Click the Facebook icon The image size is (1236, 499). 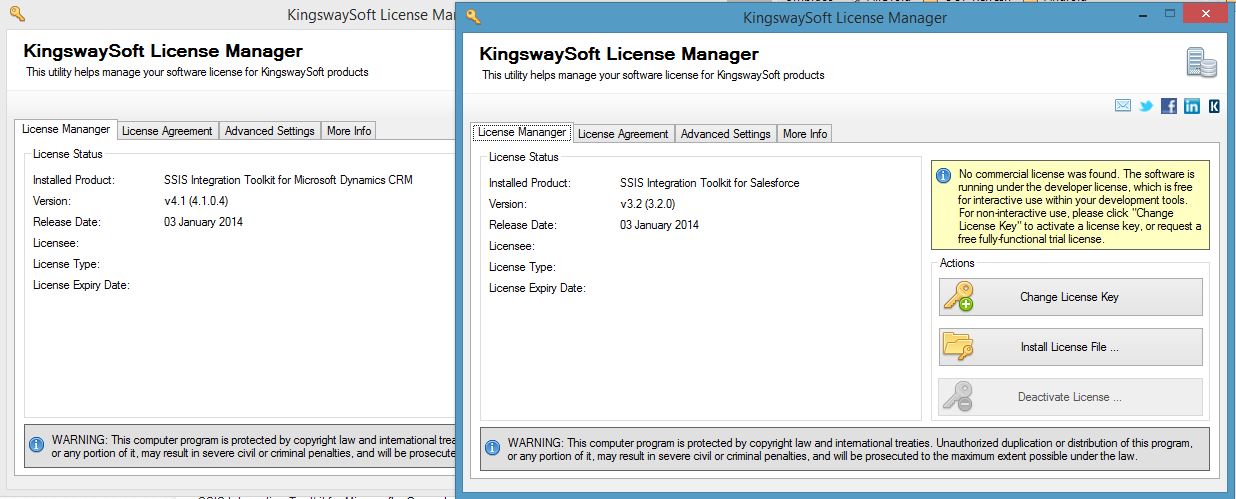pos(1168,106)
